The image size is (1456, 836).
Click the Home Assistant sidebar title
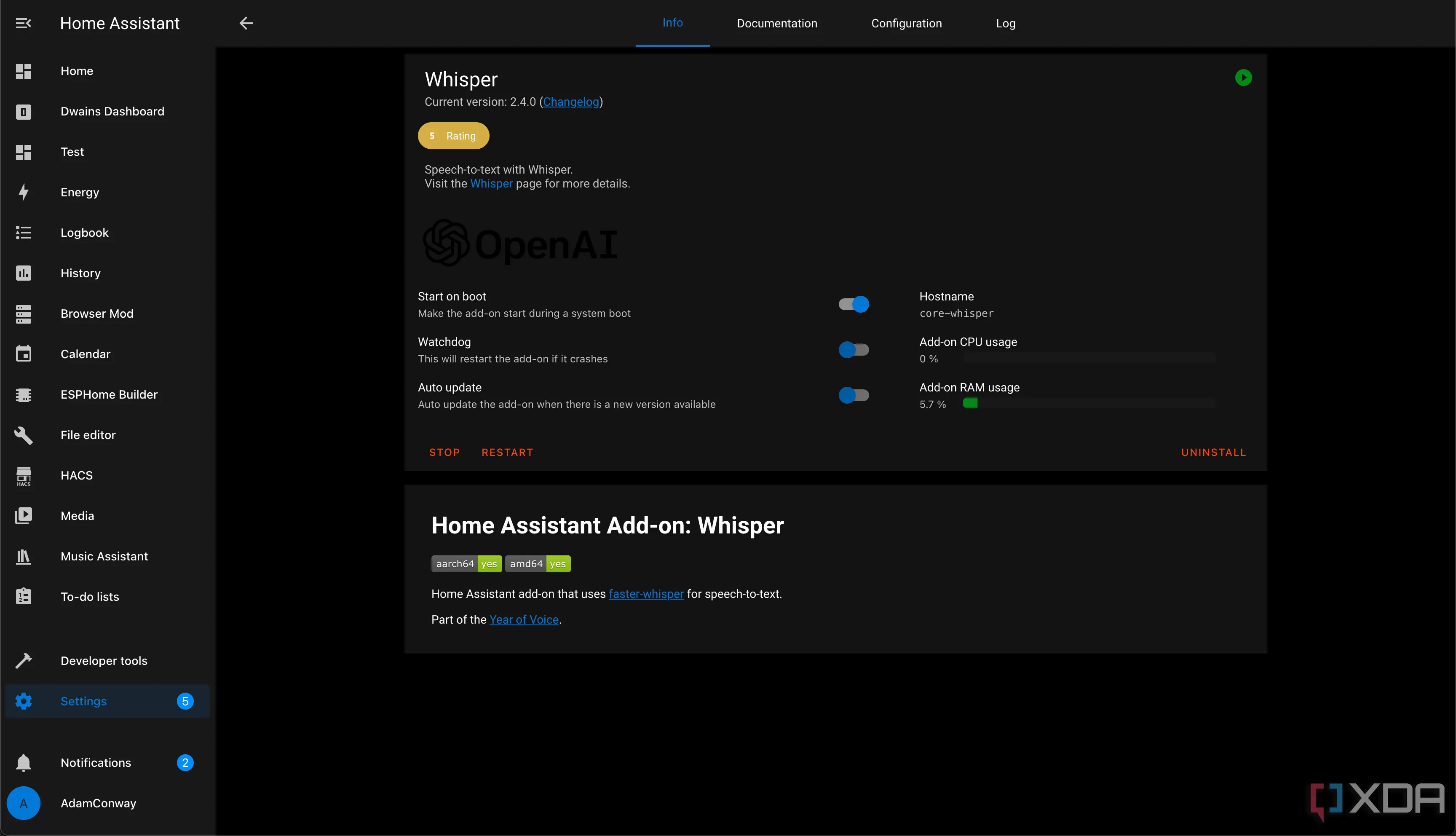point(119,23)
